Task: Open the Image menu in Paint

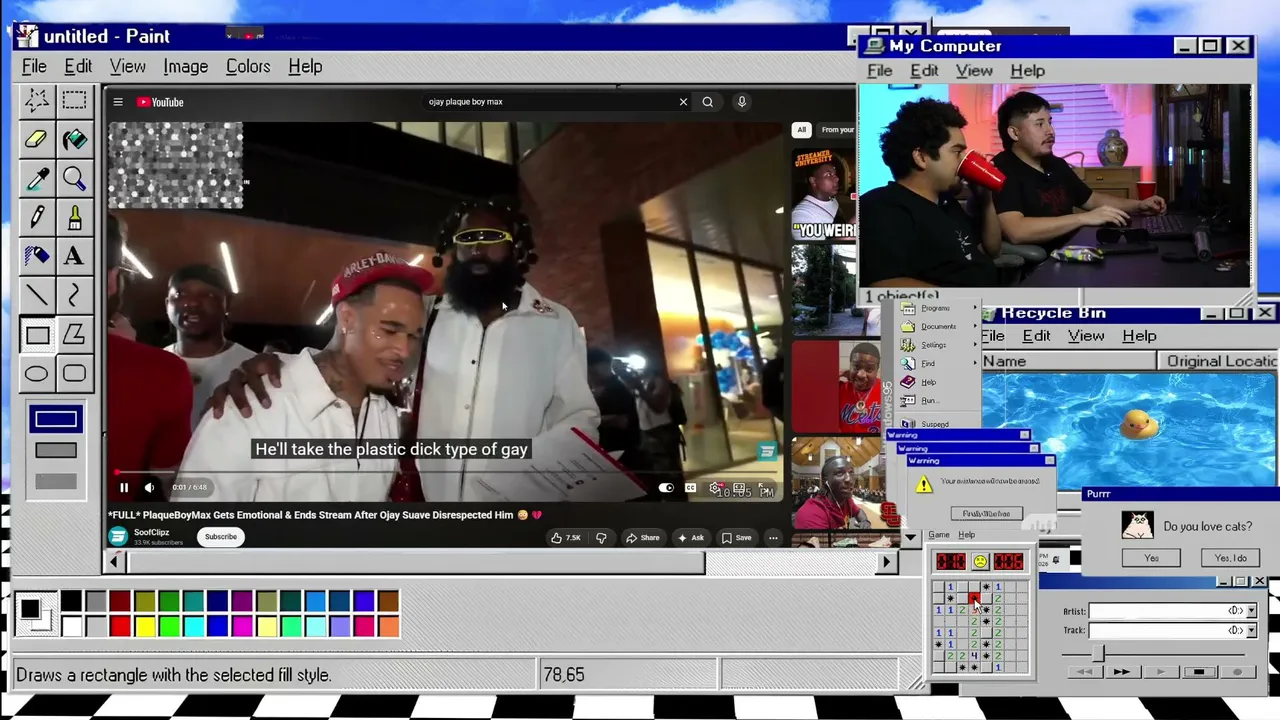Action: click(186, 67)
